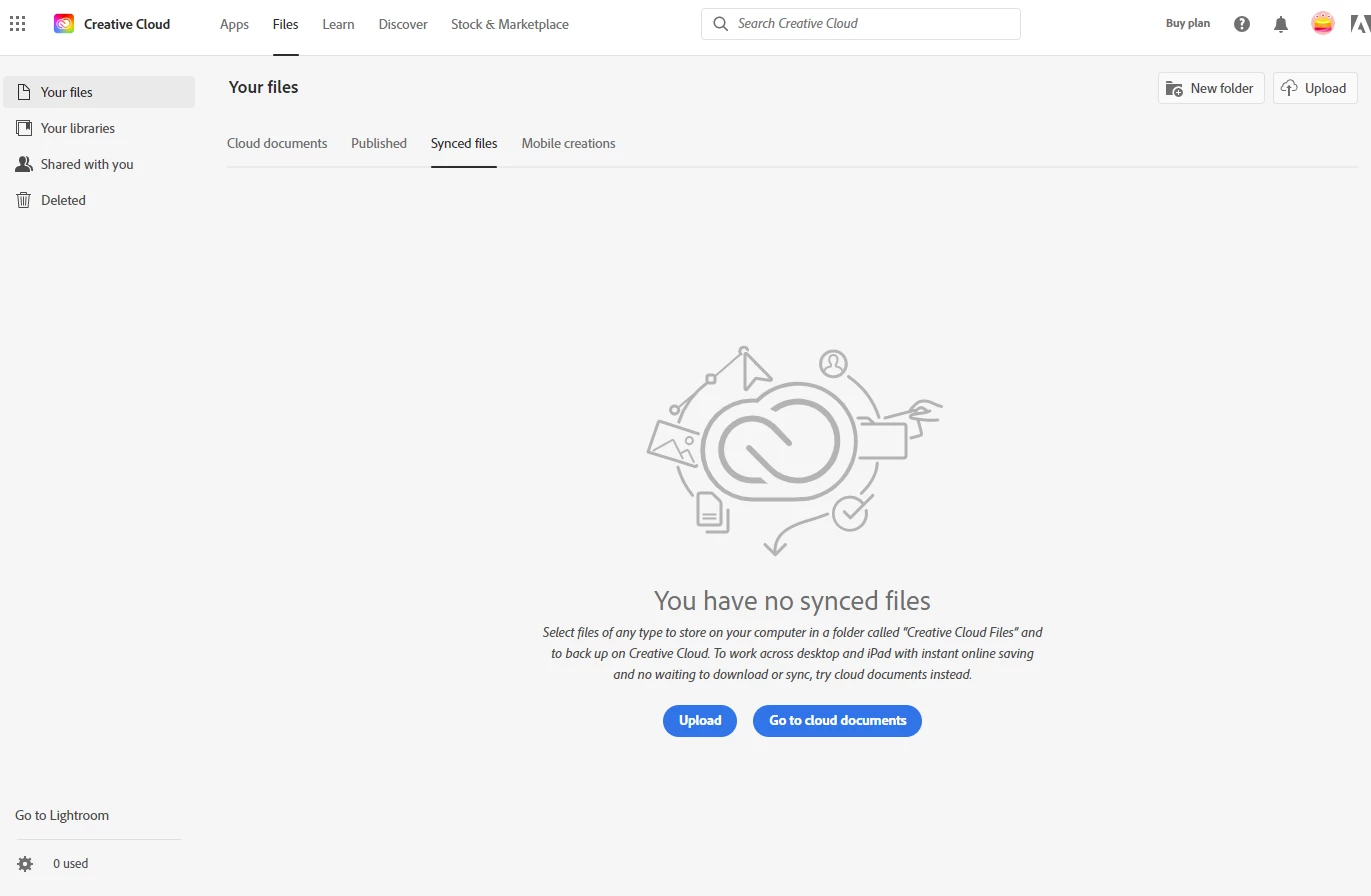Image resolution: width=1371 pixels, height=896 pixels.
Task: Click the New folder button label
Action: point(1222,88)
